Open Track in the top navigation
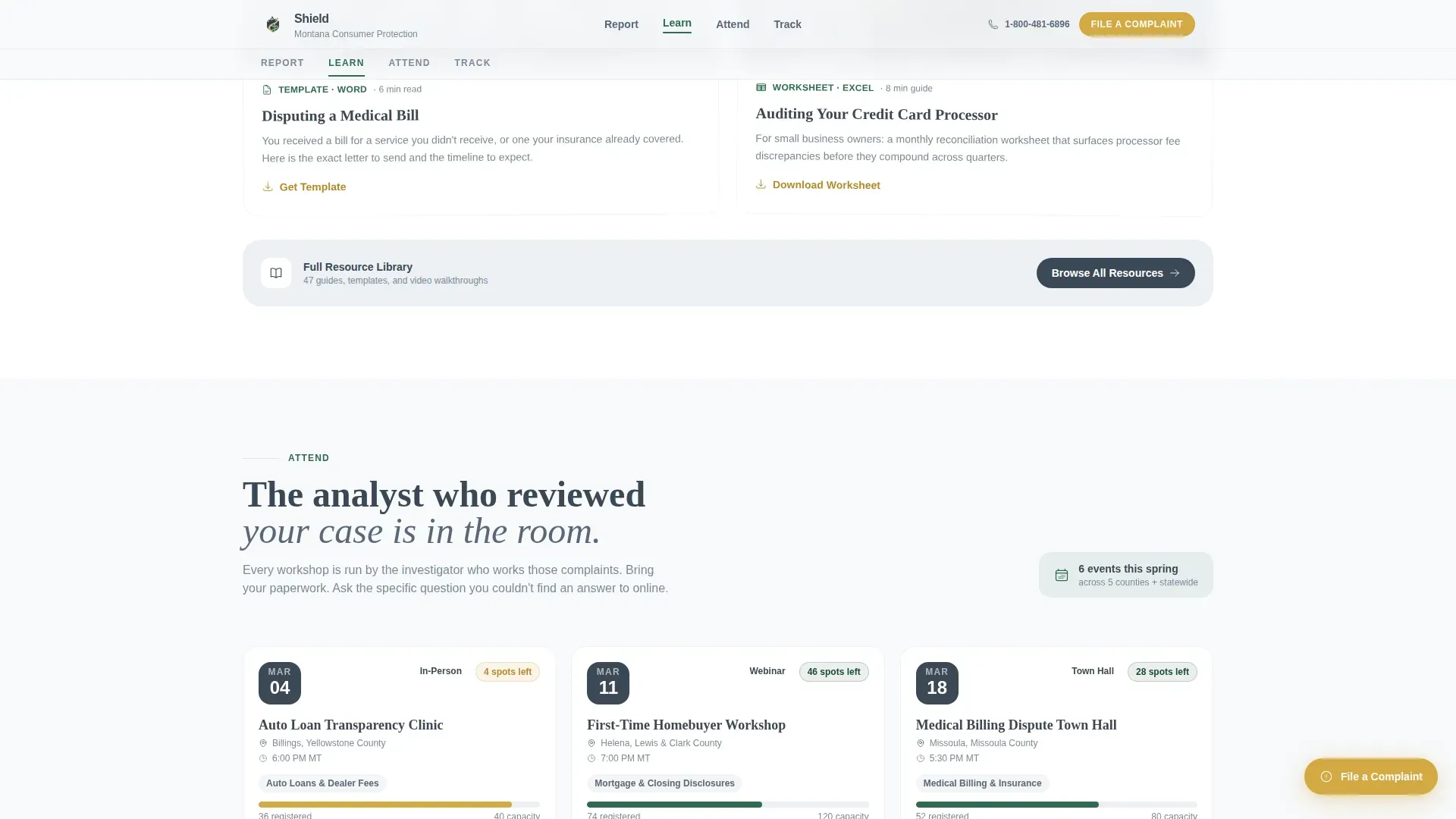 [x=787, y=24]
